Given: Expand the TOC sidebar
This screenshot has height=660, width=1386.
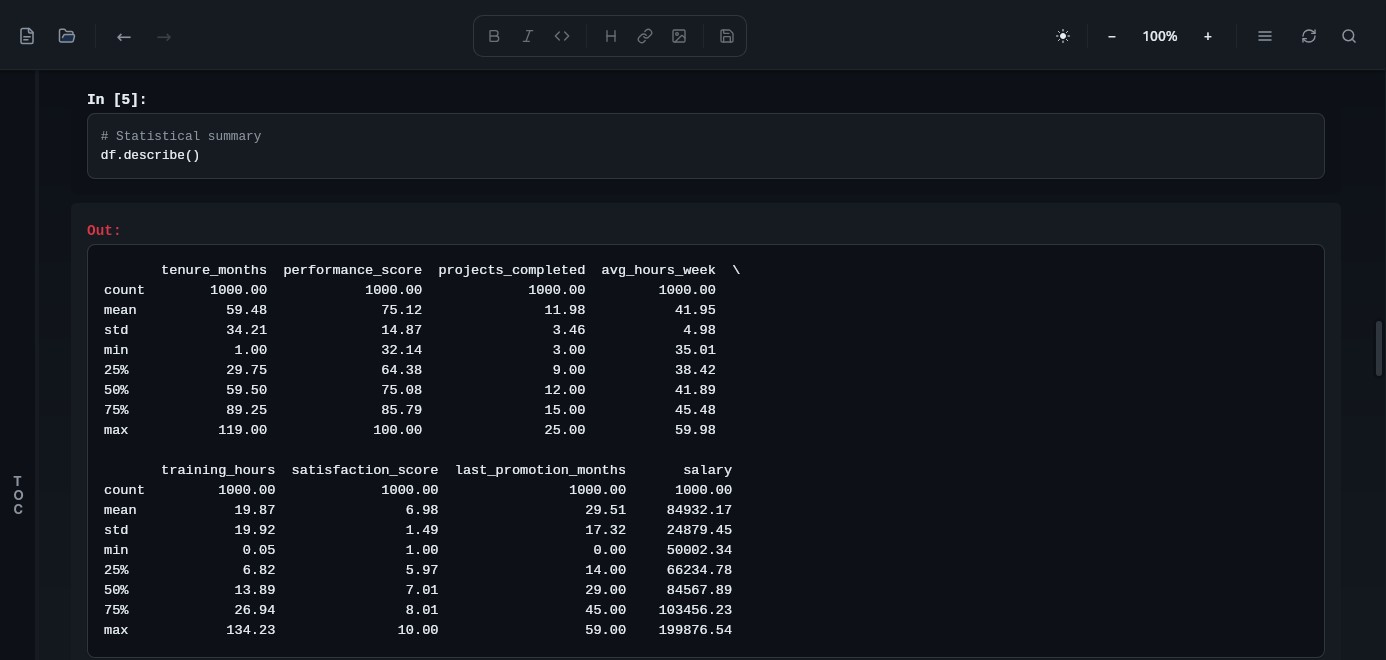Looking at the screenshot, I should coord(18,496).
